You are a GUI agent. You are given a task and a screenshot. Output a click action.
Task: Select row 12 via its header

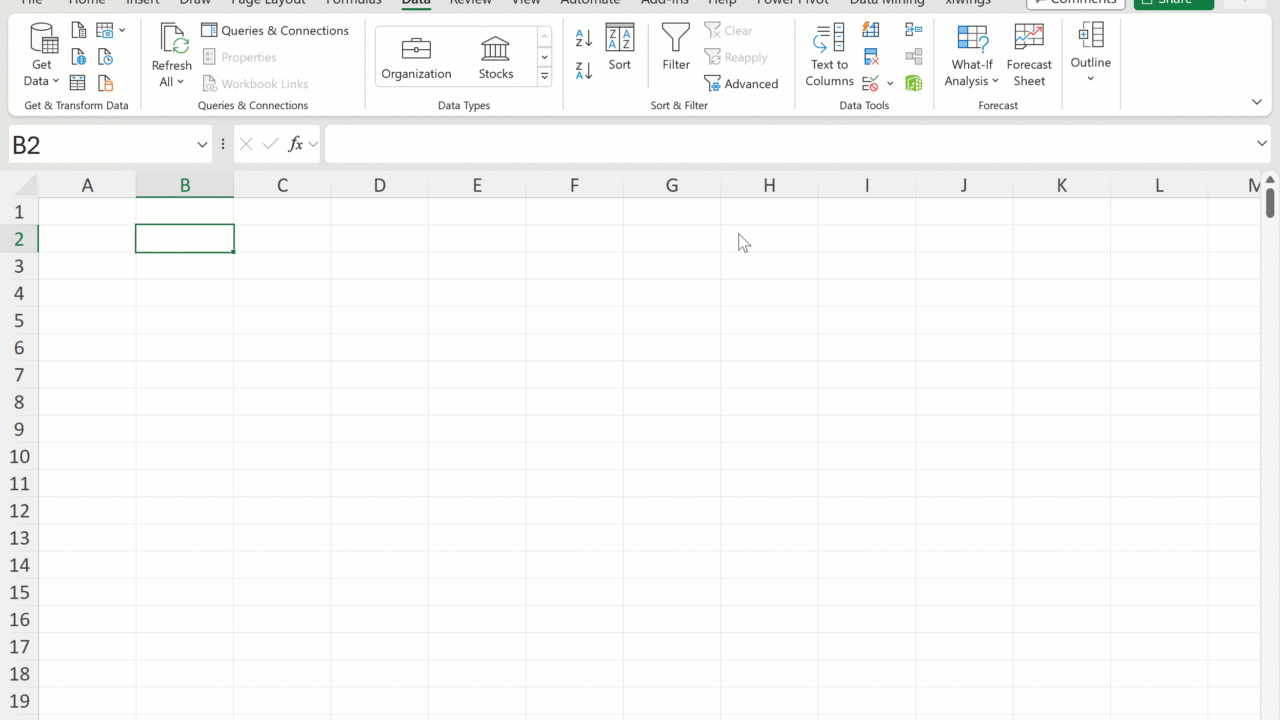click(x=19, y=511)
